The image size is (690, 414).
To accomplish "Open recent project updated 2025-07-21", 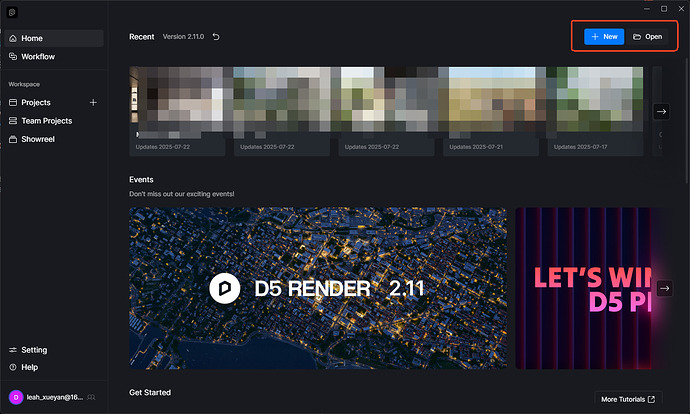I will tap(491, 111).
